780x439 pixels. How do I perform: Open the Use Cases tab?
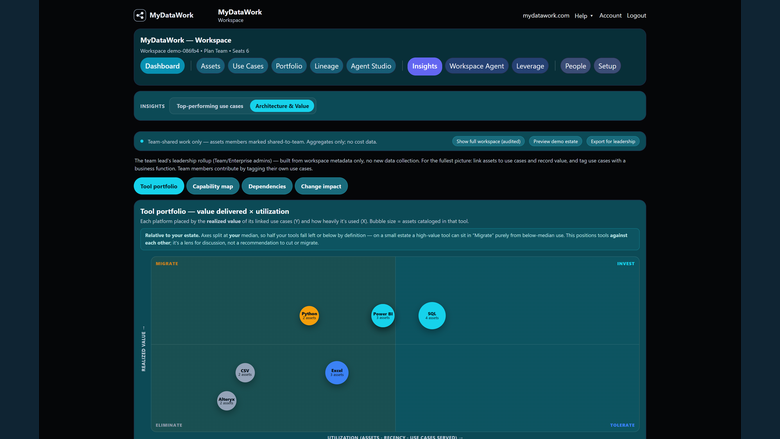pyautogui.click(x=248, y=66)
